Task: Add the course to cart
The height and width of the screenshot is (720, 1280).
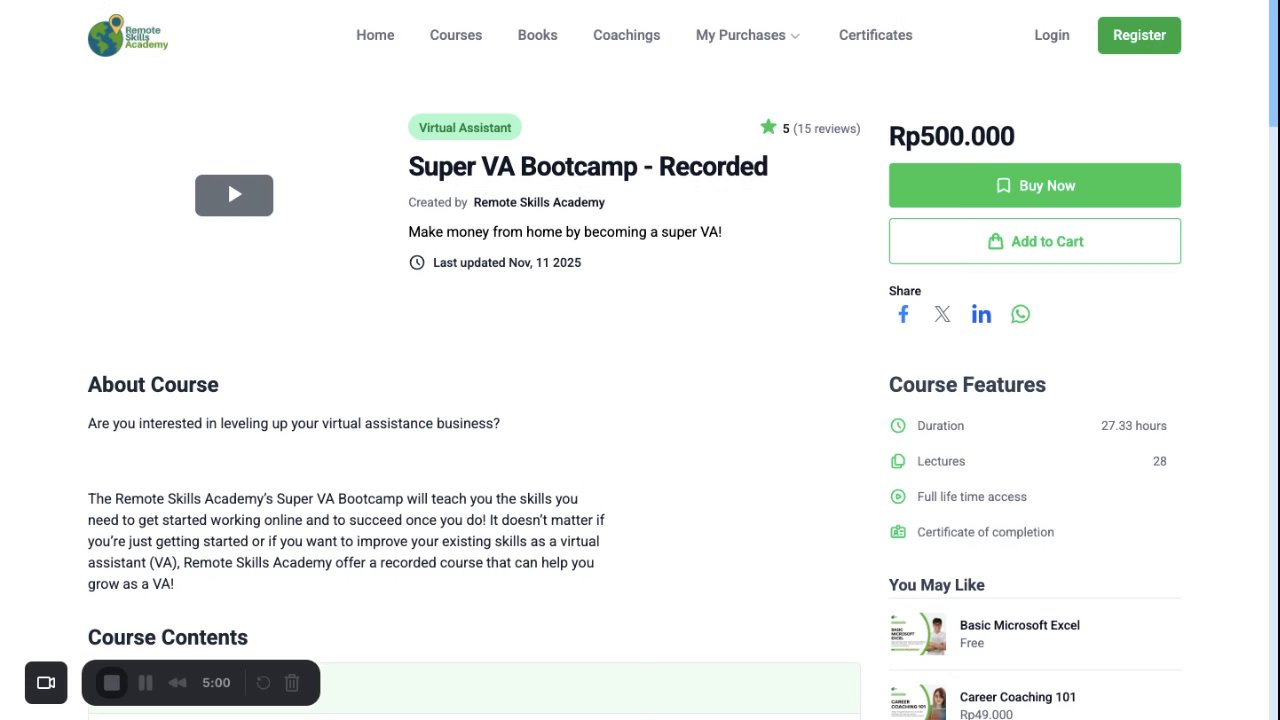Action: [1034, 241]
